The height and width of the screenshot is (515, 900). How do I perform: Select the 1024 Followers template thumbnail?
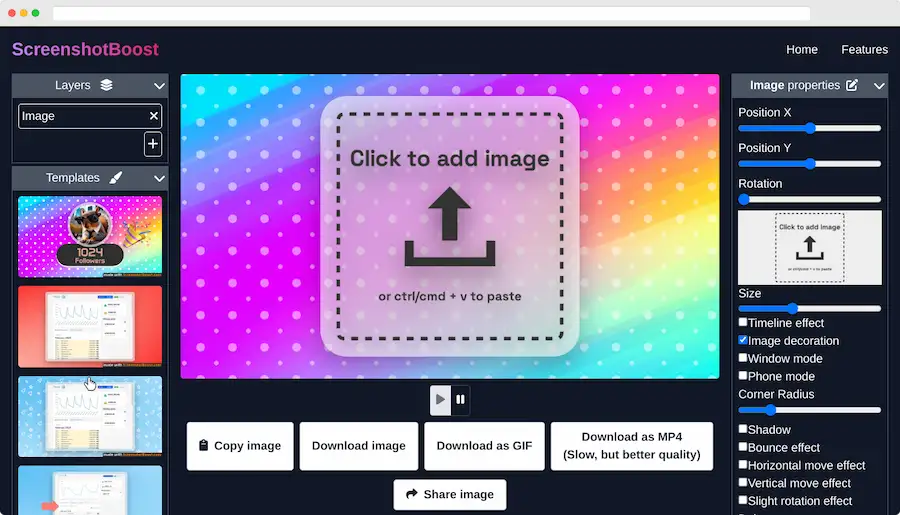(90, 236)
